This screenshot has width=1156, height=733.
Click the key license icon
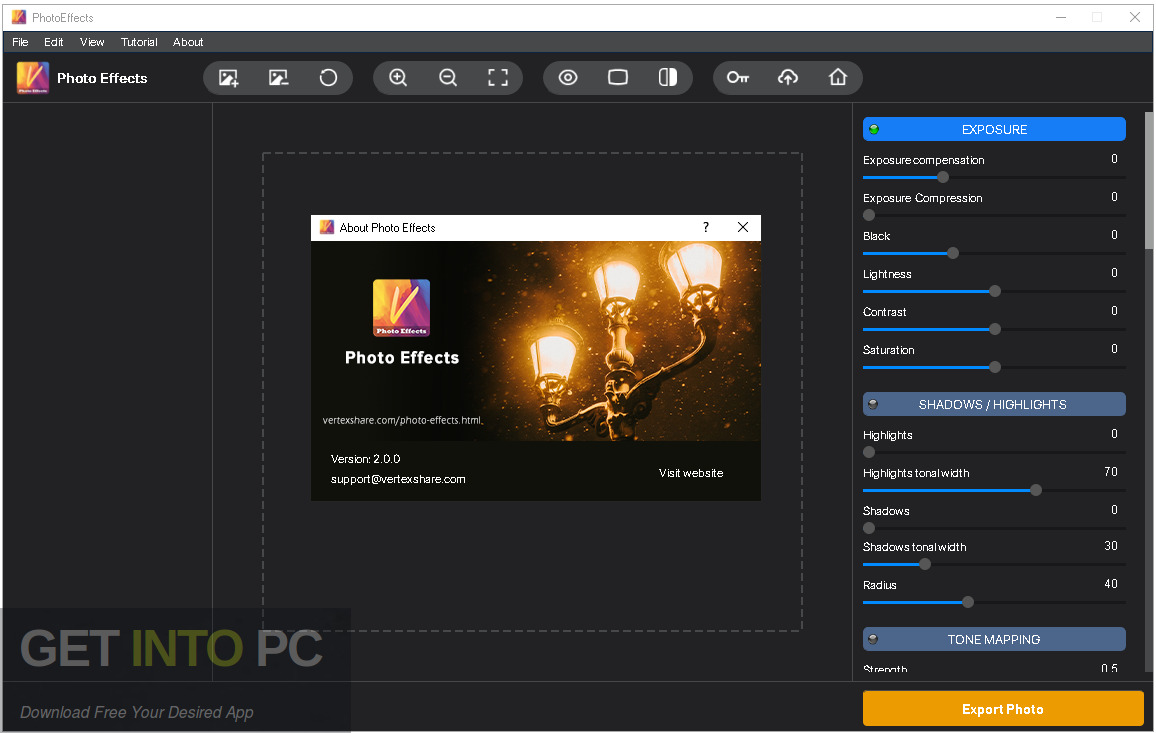pyautogui.click(x=738, y=77)
